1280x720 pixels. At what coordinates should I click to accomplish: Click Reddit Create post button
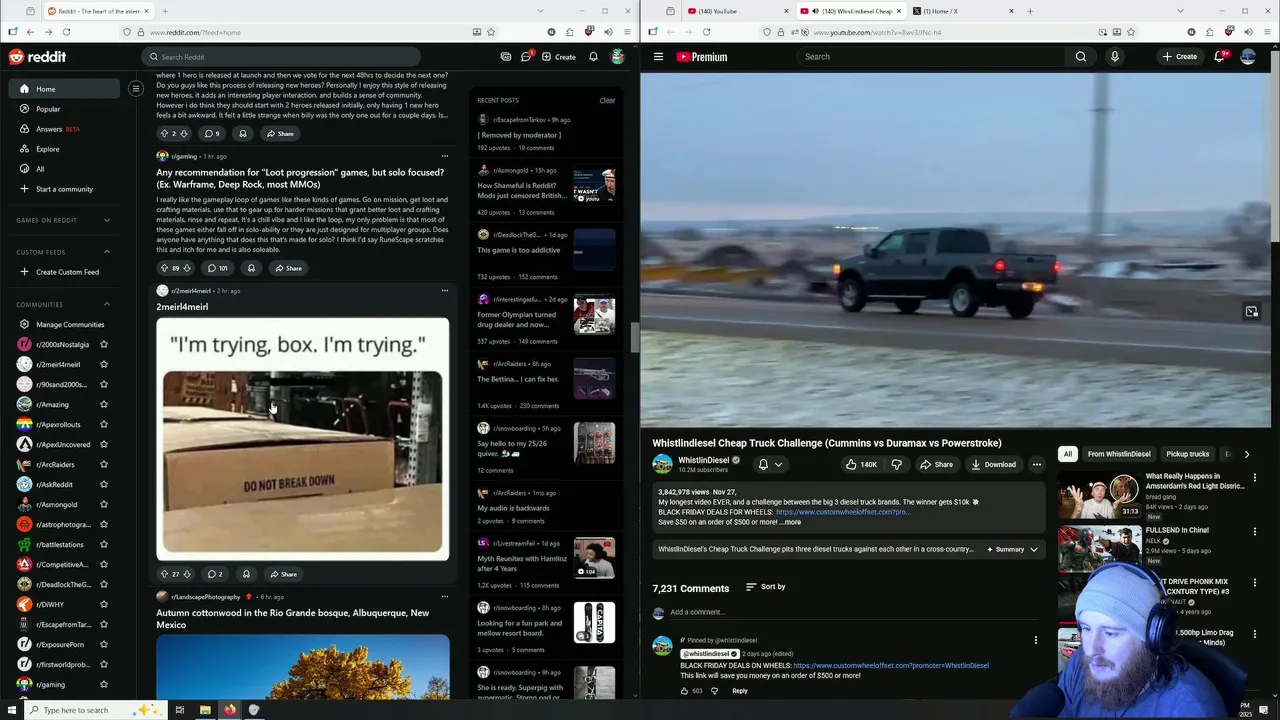[x=558, y=57]
